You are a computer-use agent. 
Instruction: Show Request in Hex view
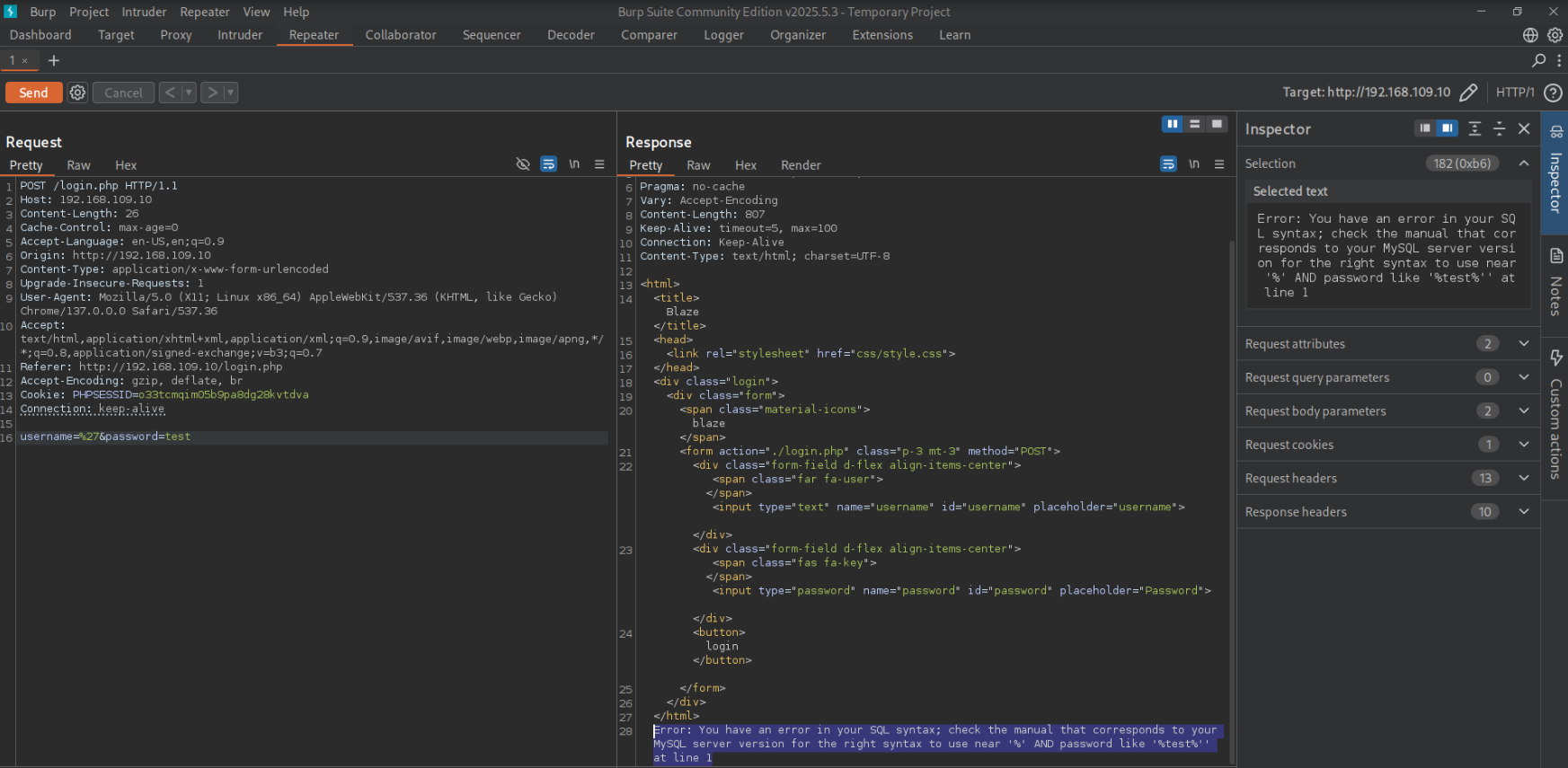click(126, 165)
